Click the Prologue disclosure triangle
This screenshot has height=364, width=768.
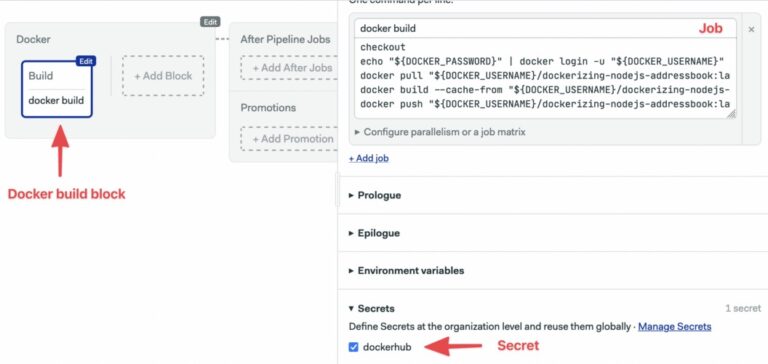coord(351,195)
